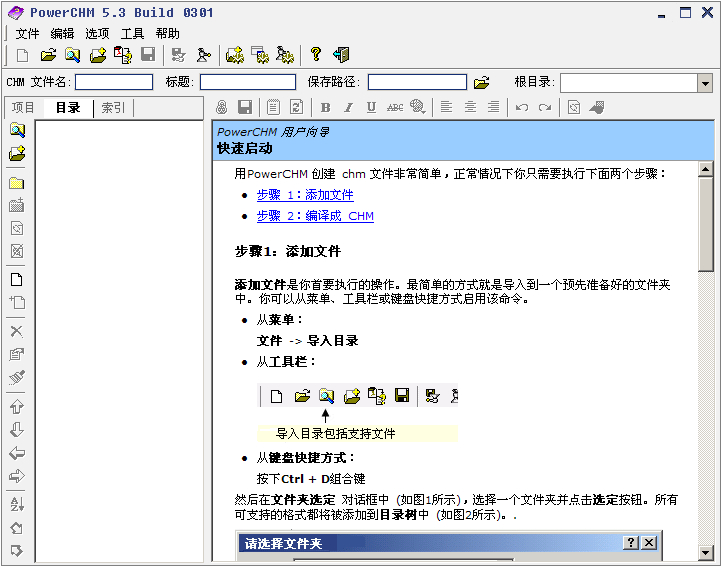Screen dimensions: 723x568
Task: Click the 保存路径 input field
Action: (x=417, y=82)
